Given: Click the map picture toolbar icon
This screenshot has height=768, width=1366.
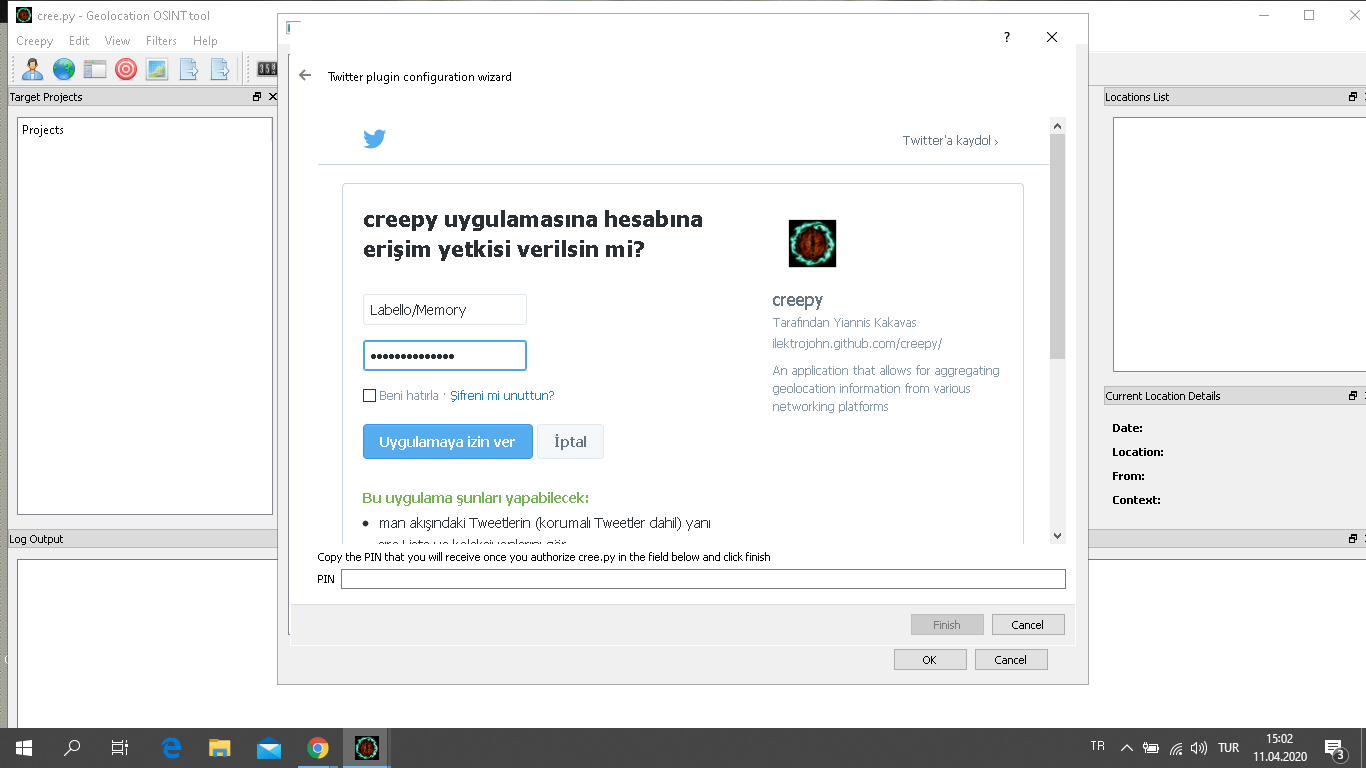Looking at the screenshot, I should pyautogui.click(x=157, y=69).
